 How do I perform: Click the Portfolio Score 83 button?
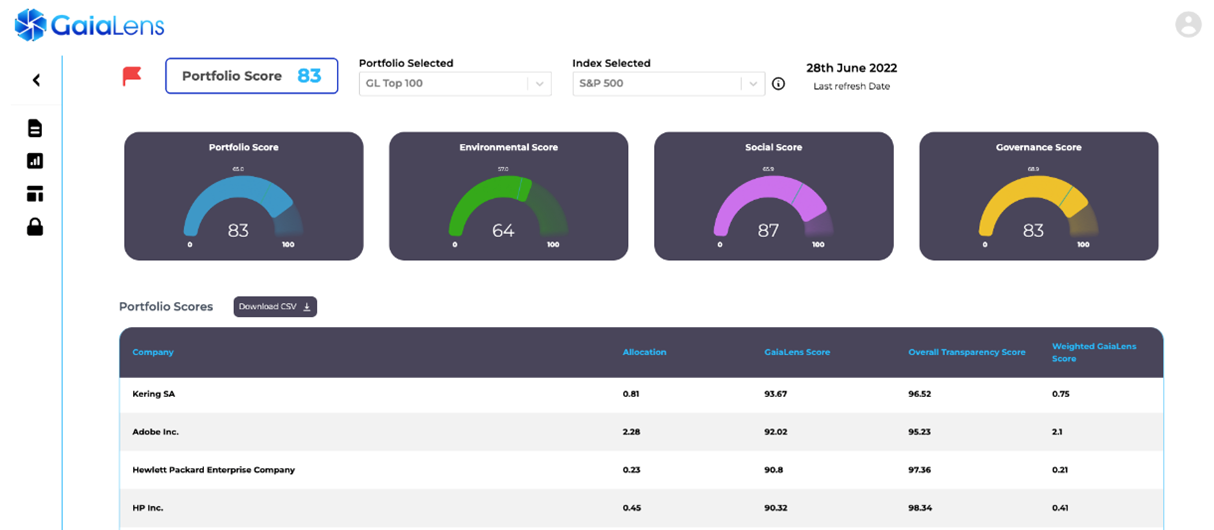(252, 76)
